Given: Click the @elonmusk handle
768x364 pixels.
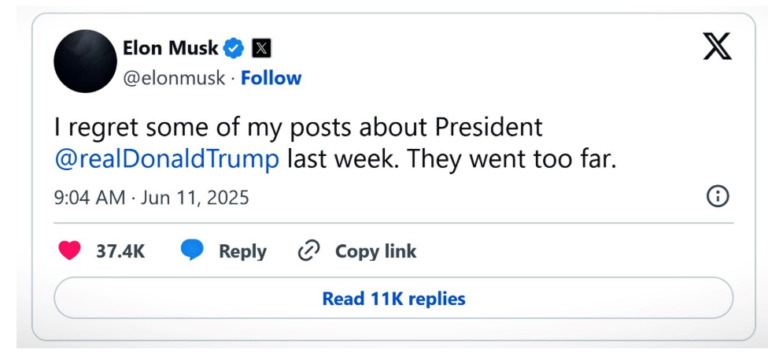Looking at the screenshot, I should point(174,79).
